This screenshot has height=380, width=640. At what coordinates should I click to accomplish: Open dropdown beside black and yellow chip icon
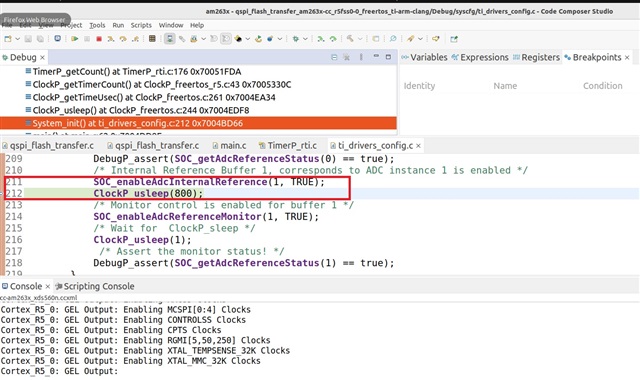coord(248,39)
